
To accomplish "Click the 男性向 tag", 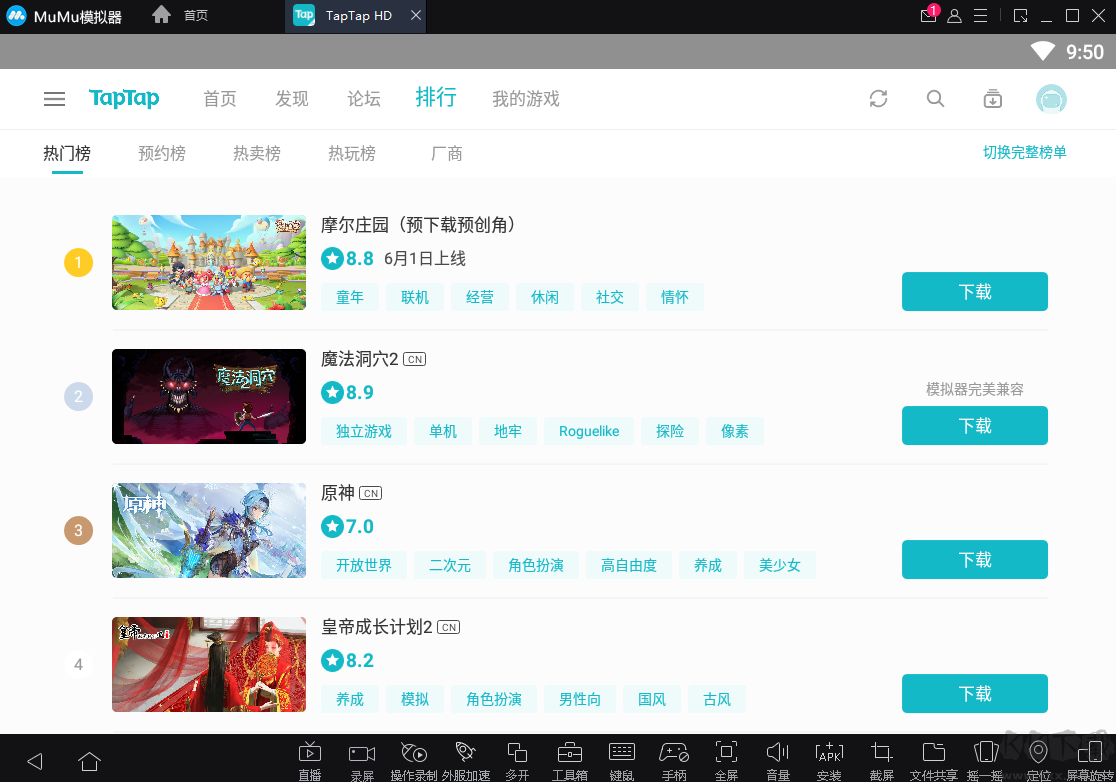I will [x=579, y=699].
